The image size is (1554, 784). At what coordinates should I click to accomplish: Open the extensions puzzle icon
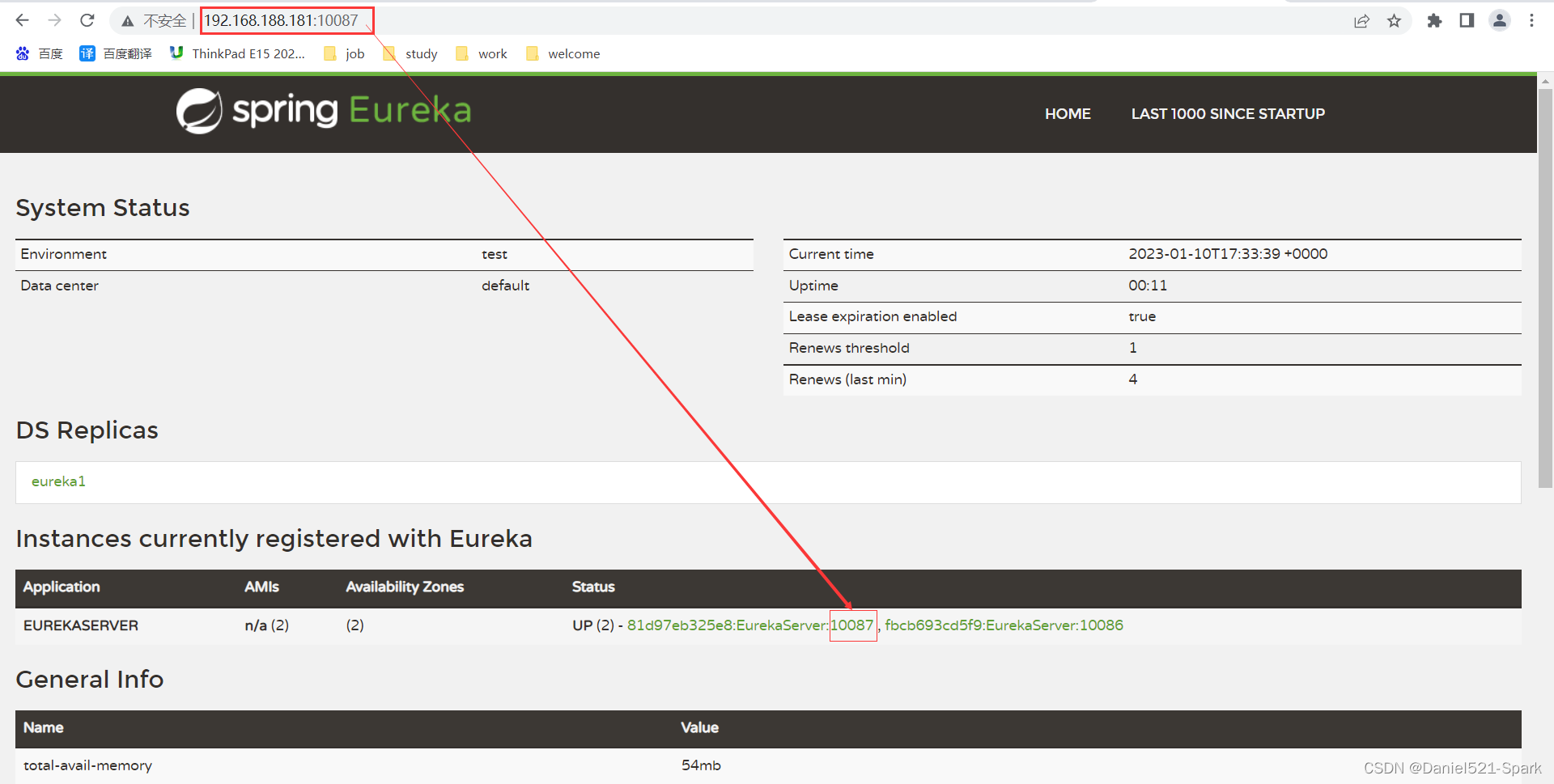coord(1434,21)
